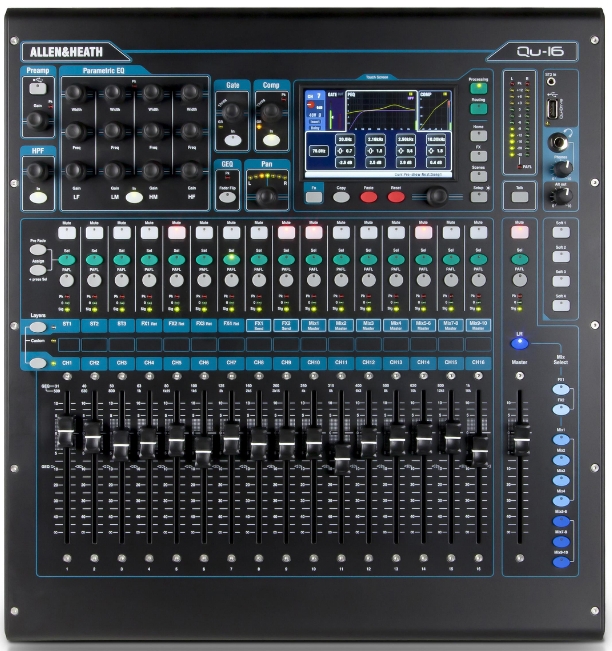Select Mix9-10 in Mix Select column
This screenshot has width=612, height=651.
tap(561, 562)
